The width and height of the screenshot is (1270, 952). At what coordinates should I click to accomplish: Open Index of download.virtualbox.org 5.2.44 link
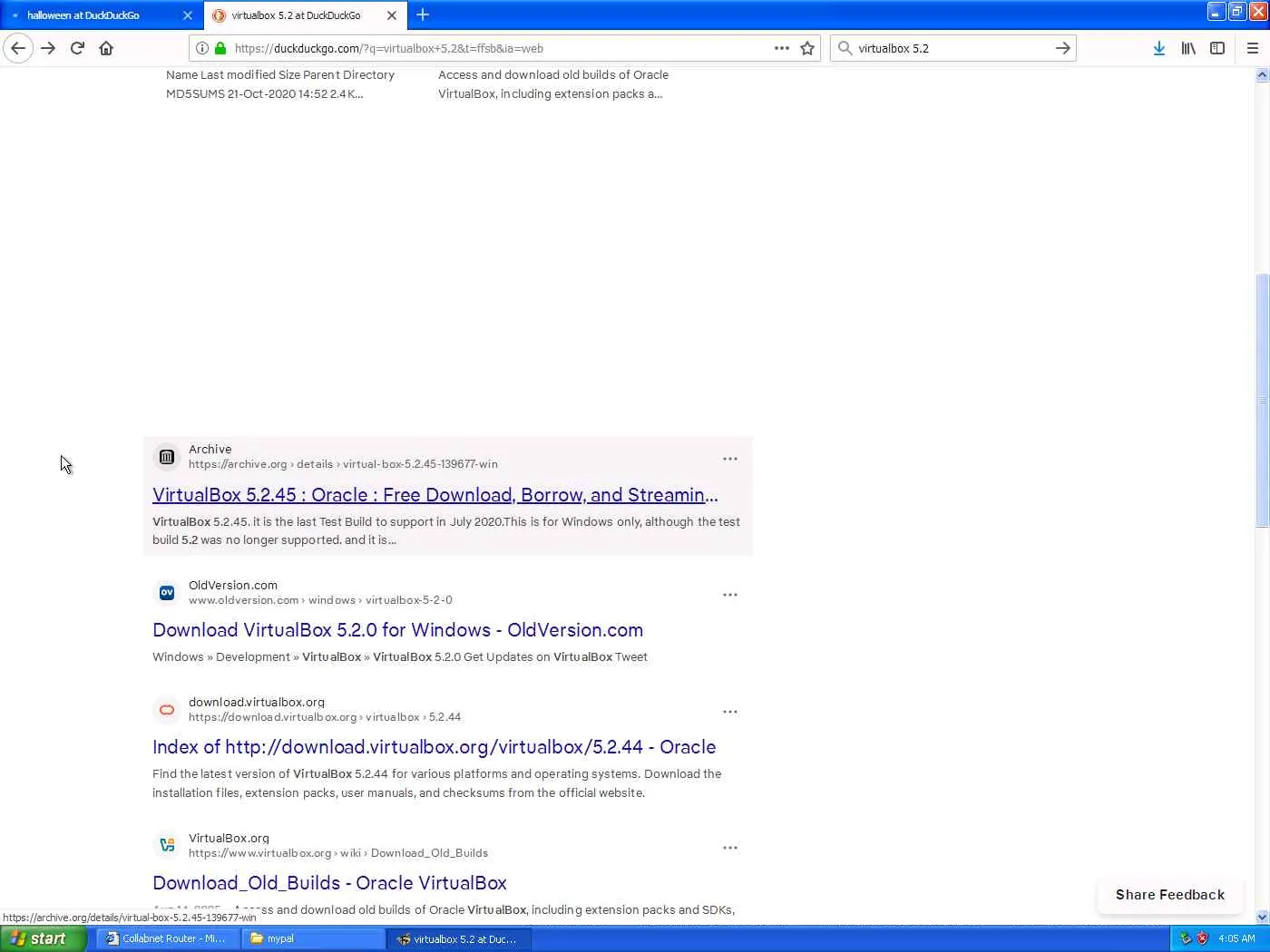tap(434, 747)
